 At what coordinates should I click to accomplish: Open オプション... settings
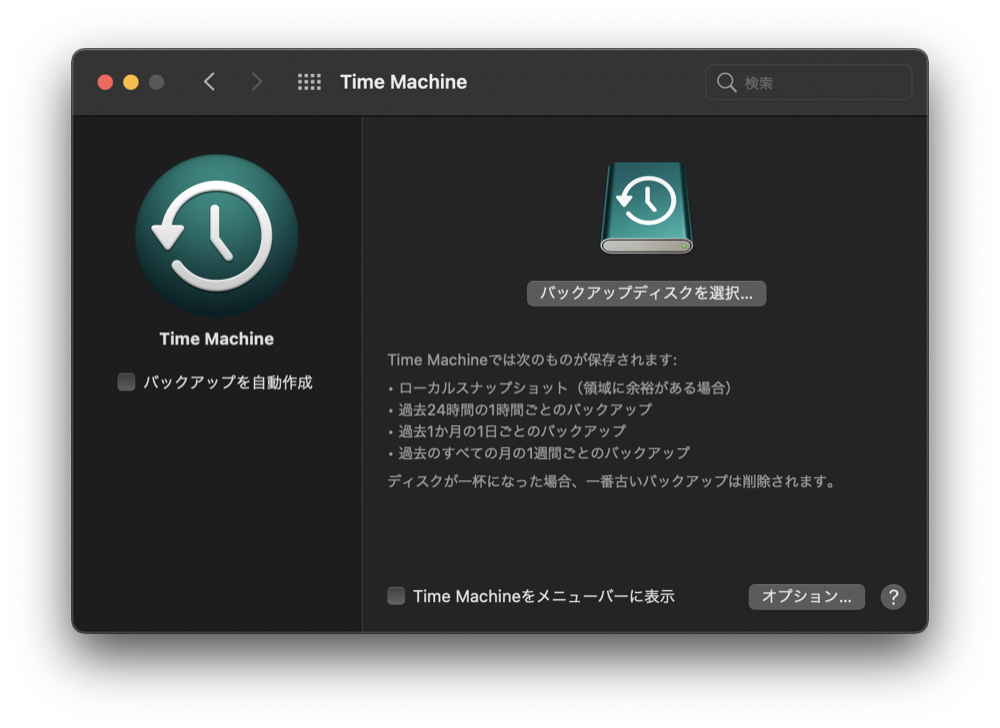807,597
